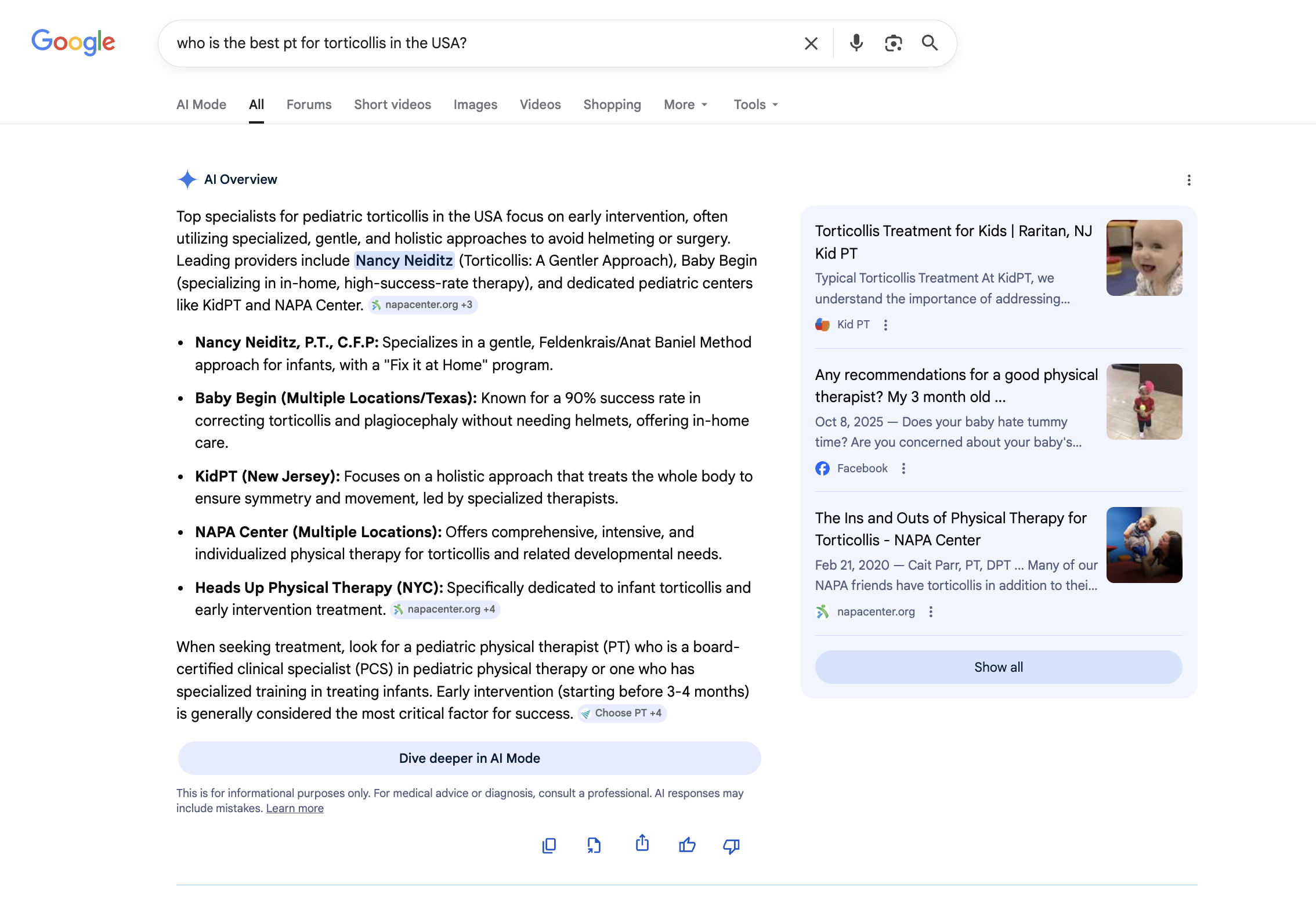This screenshot has height=898, width=1316.
Task: Click the search query text field
Action: [482, 44]
